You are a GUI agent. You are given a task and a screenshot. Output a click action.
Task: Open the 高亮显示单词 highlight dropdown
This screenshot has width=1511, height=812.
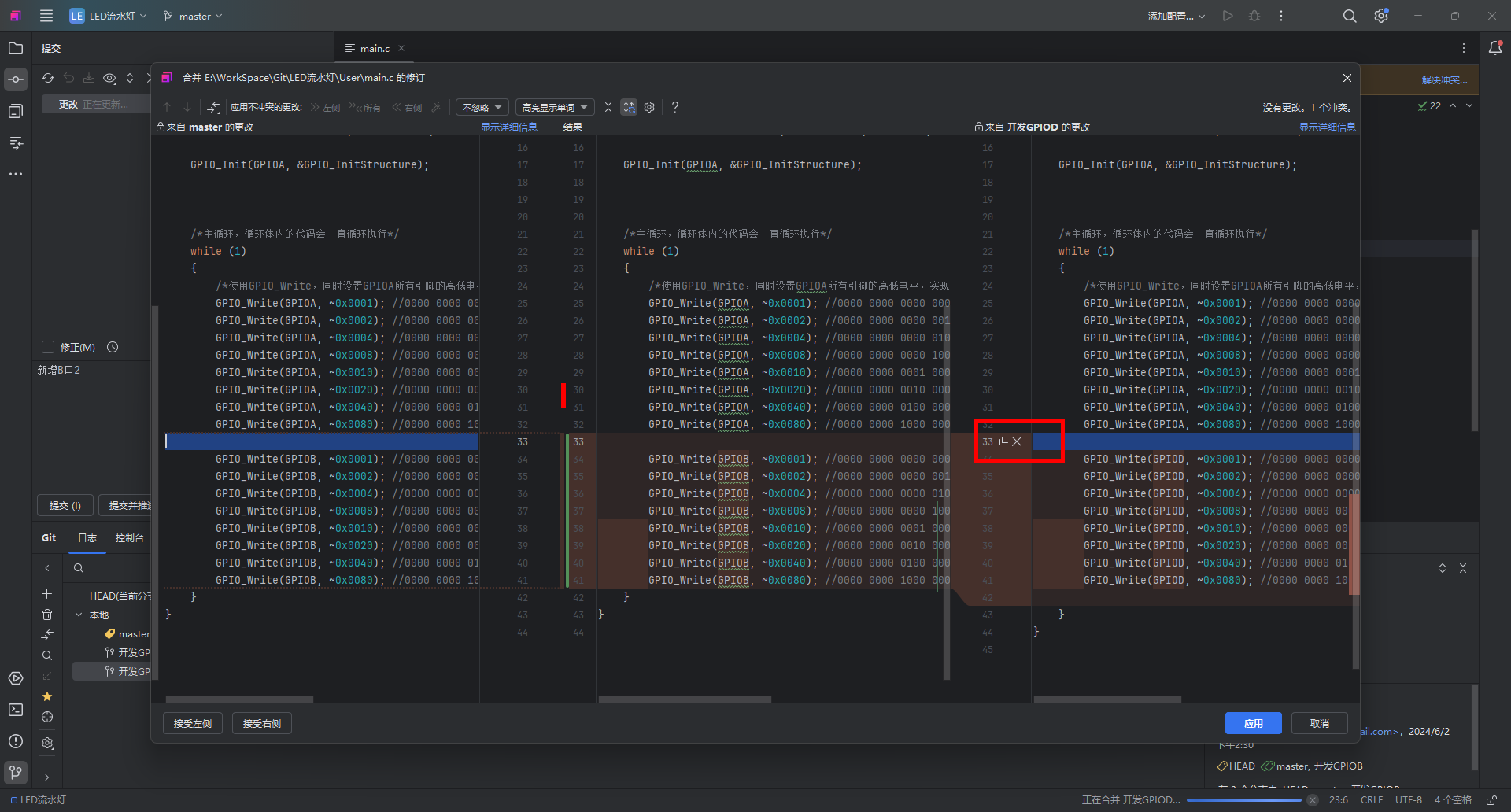(x=555, y=107)
